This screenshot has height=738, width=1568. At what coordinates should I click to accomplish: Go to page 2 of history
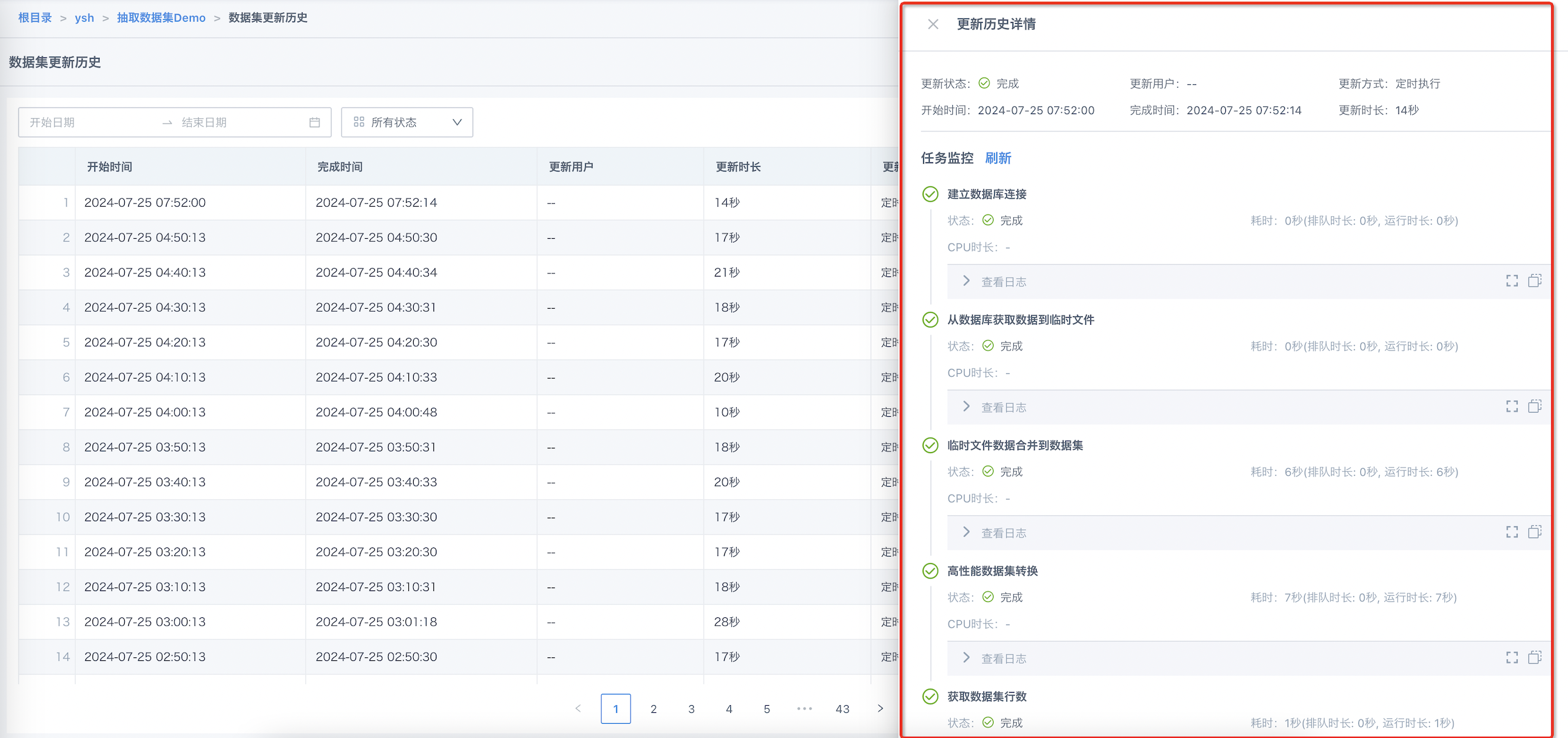(653, 709)
